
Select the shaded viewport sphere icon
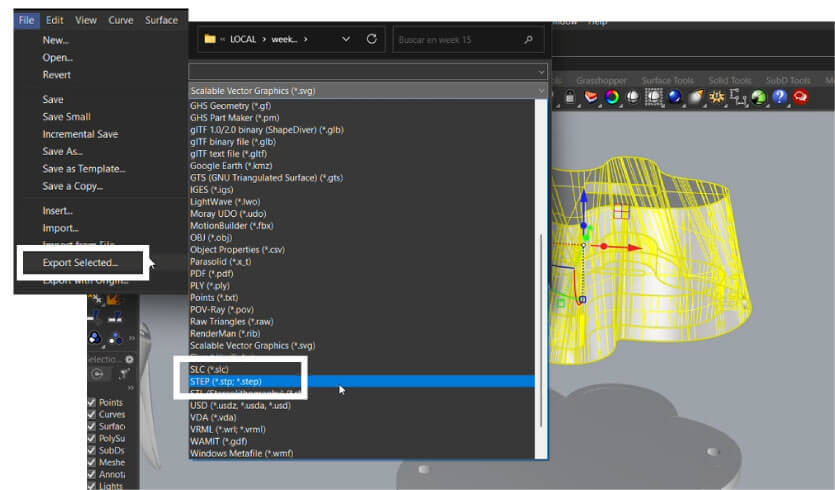[x=633, y=97]
